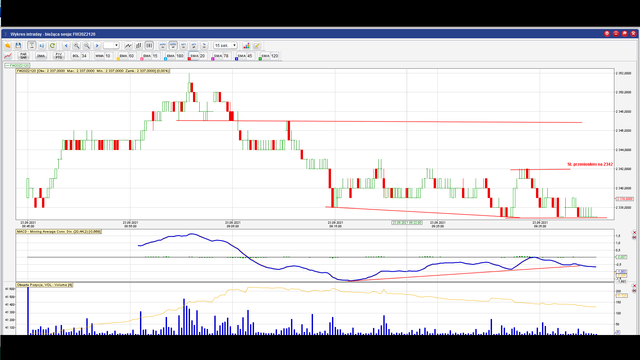The image size is (640, 360).
Task: Click the third red window control in the title bar
Action: (x=625, y=33)
